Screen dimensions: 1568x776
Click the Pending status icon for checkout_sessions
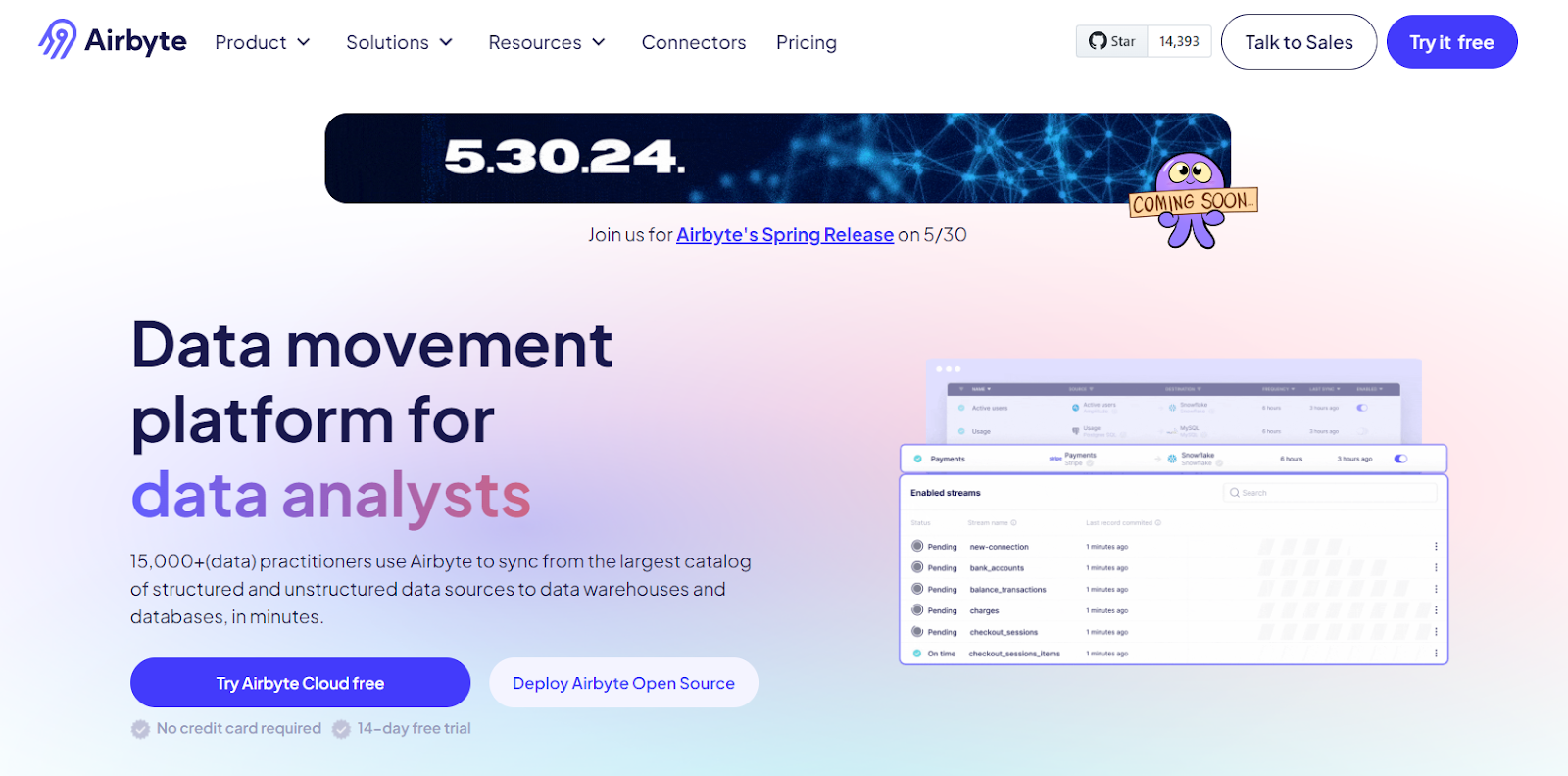(917, 632)
